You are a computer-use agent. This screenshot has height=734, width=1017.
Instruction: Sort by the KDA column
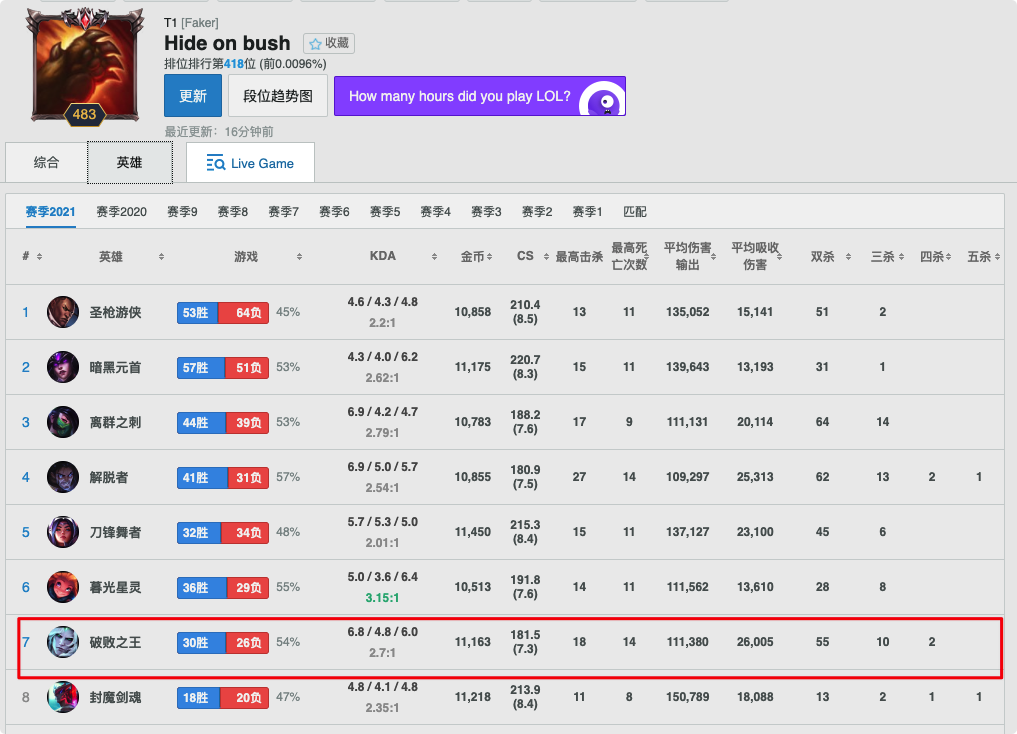click(434, 257)
